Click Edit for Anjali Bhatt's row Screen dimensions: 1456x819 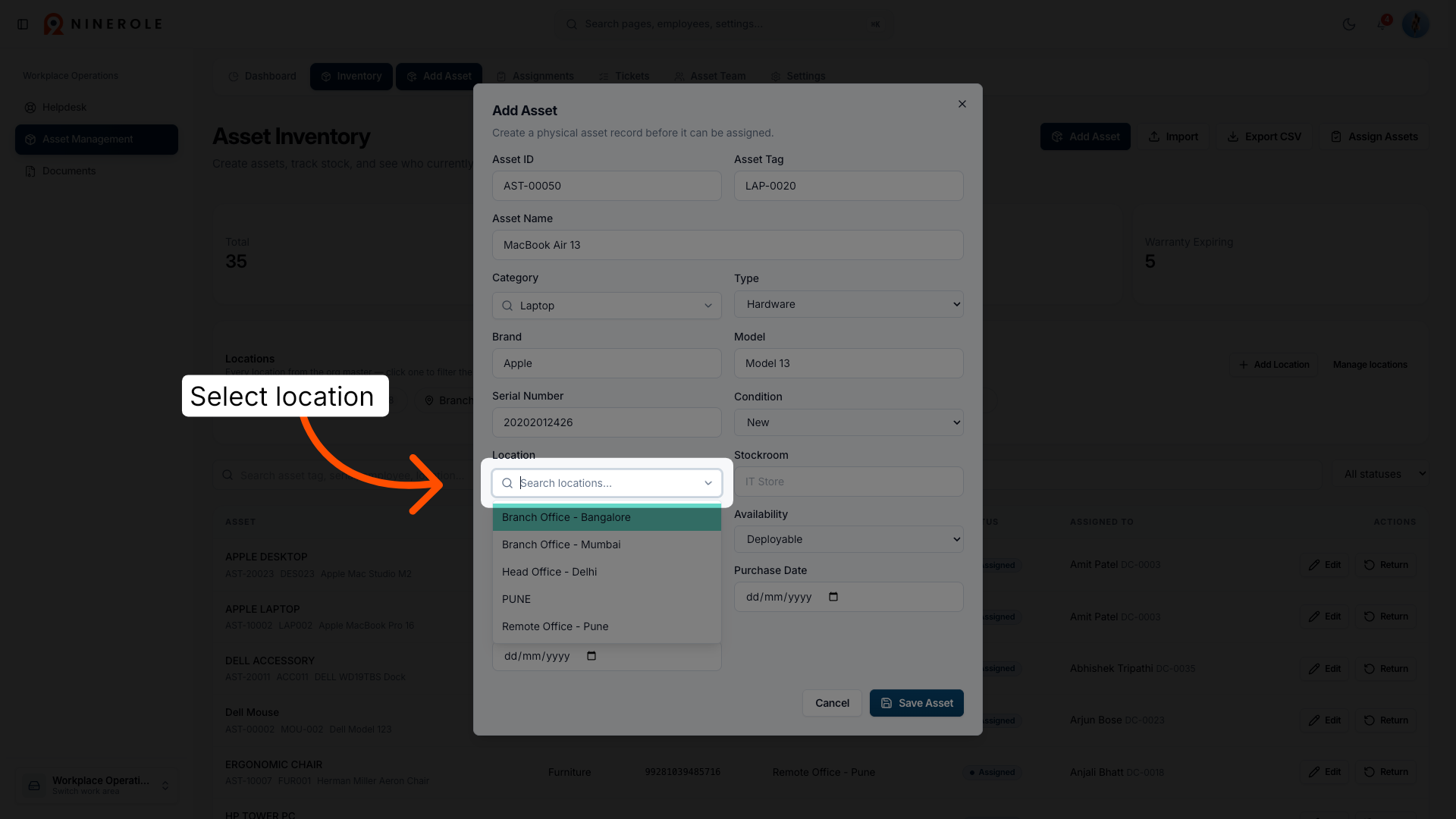tap(1325, 772)
